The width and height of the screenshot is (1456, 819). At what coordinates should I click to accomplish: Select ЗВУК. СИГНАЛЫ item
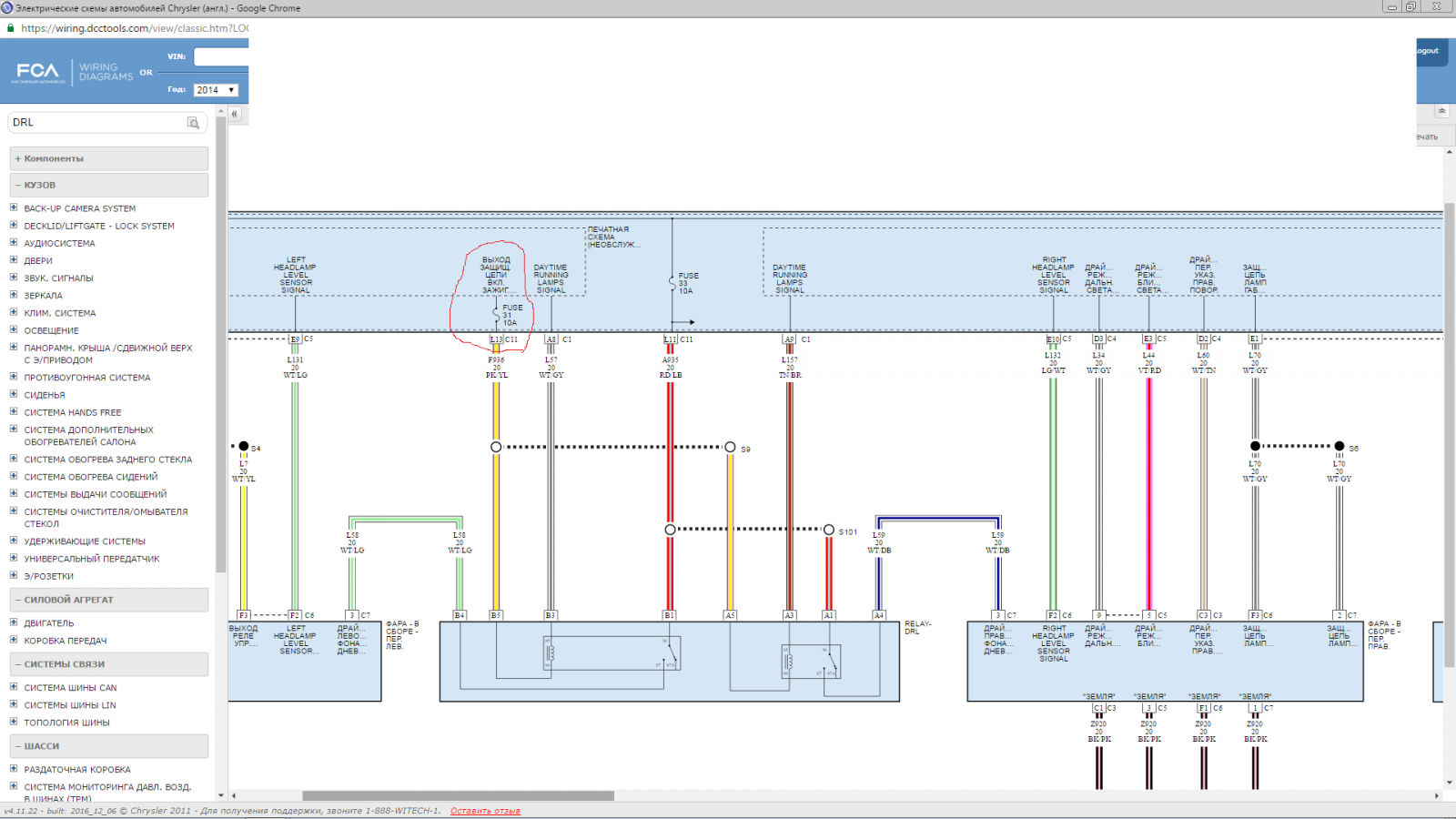[x=58, y=278]
